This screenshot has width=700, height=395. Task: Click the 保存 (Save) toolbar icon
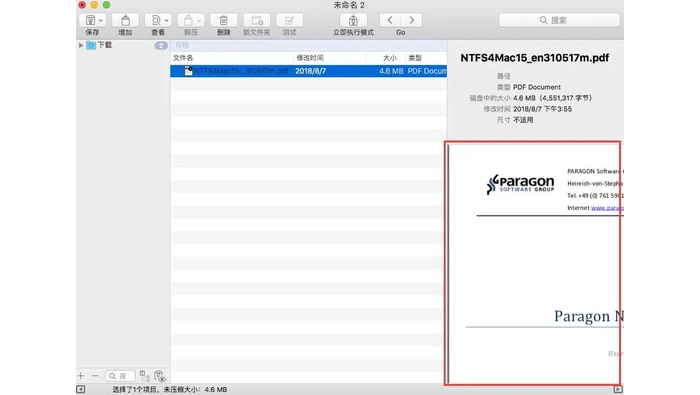[x=91, y=21]
